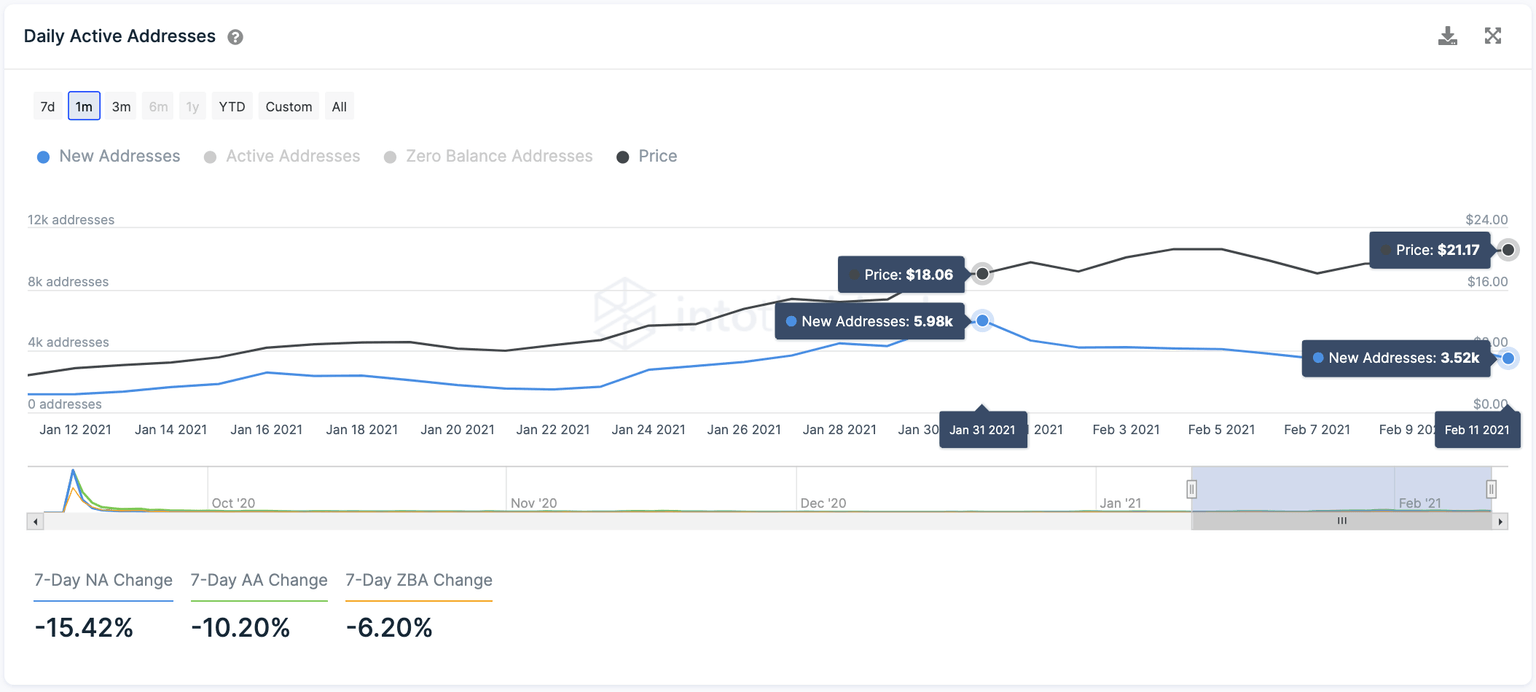Expand the chart to fullscreen
This screenshot has width=1536, height=692.
[1492, 35]
